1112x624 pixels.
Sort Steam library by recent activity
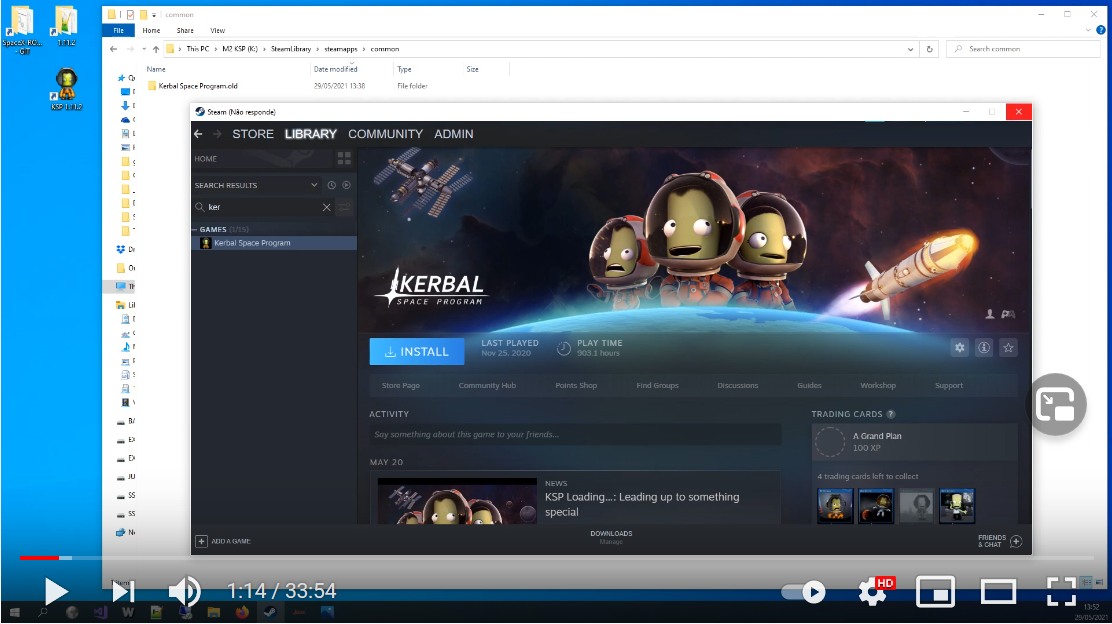tap(331, 185)
